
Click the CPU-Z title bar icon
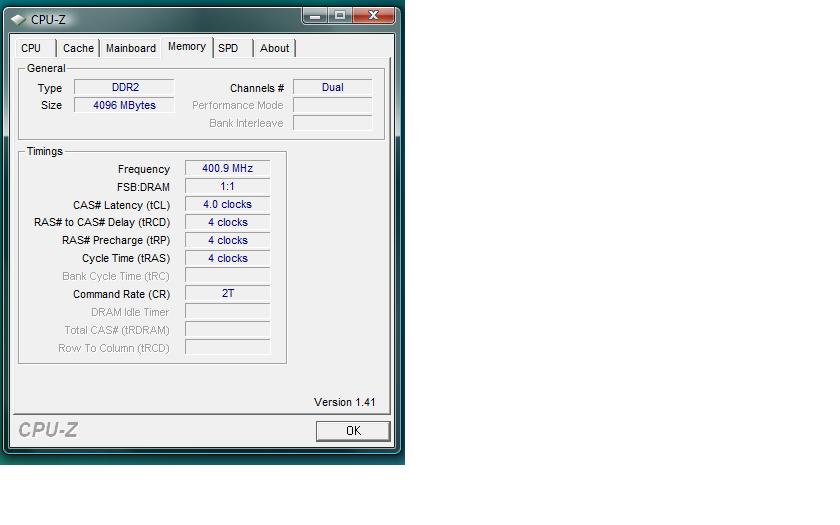click(x=18, y=20)
